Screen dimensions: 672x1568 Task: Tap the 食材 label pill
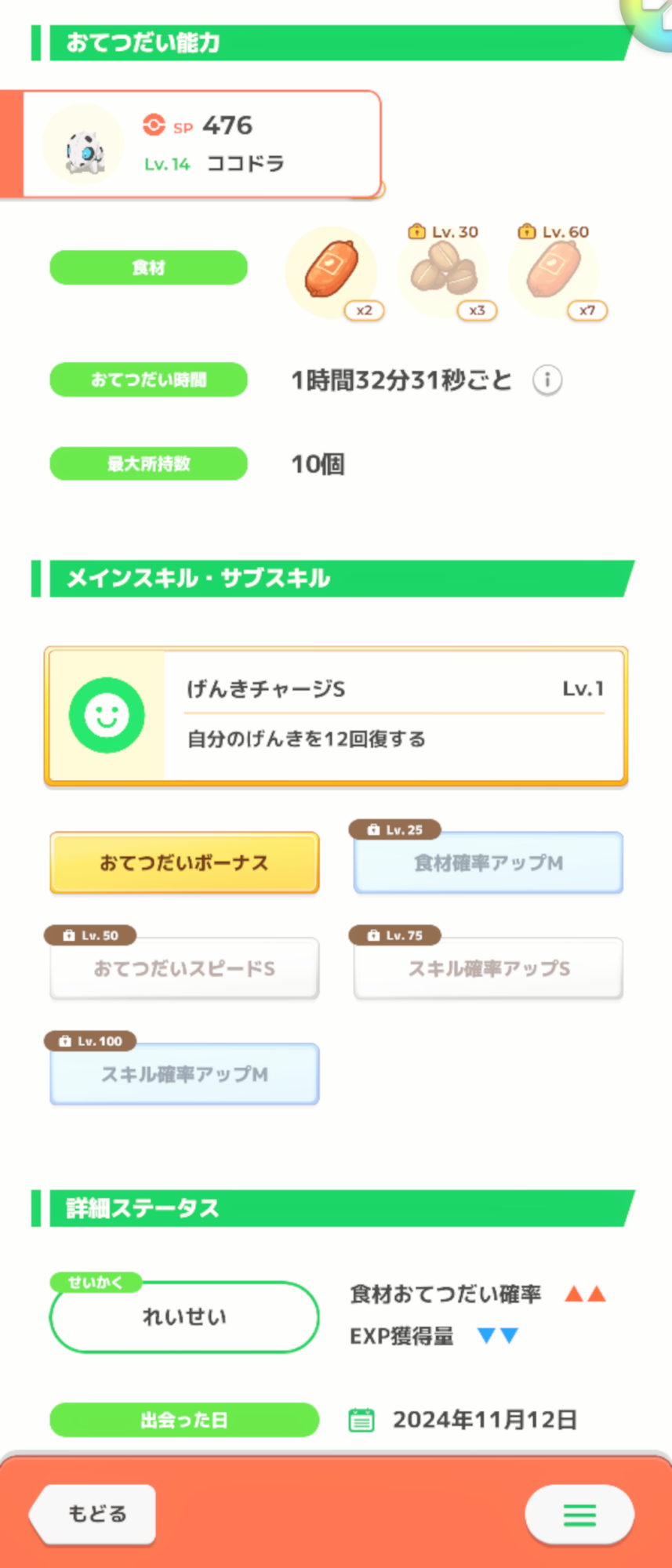[148, 268]
